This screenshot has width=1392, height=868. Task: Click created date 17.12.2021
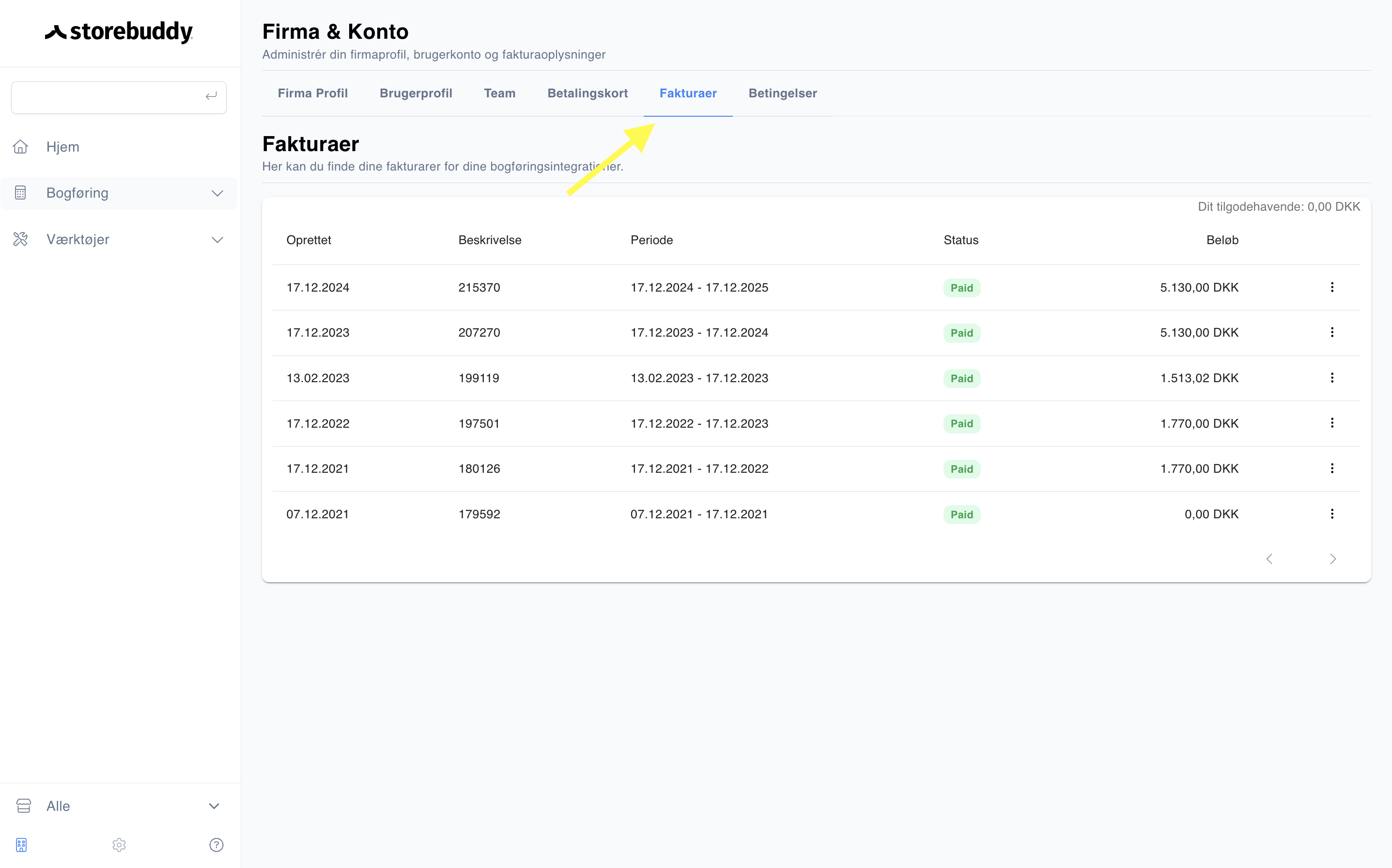click(317, 468)
